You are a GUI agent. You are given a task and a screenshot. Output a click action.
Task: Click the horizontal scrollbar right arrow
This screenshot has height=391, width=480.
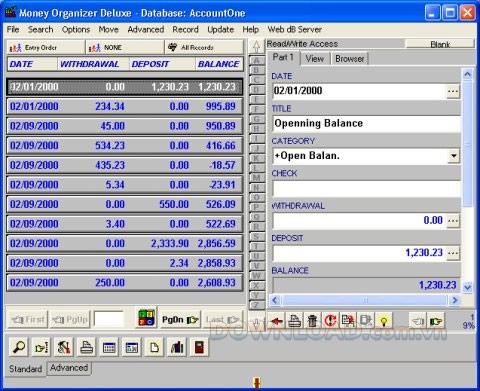coord(455,300)
